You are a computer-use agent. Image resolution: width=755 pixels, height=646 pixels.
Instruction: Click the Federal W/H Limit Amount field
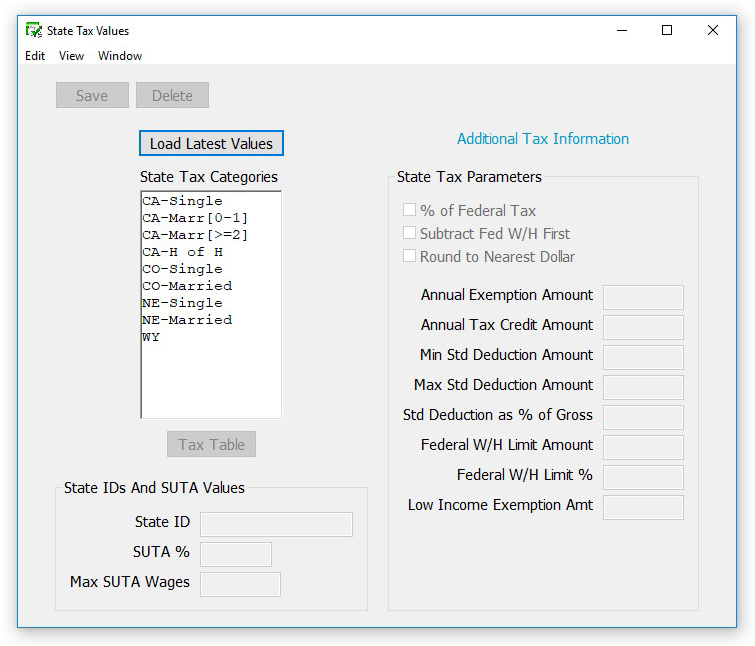click(643, 447)
